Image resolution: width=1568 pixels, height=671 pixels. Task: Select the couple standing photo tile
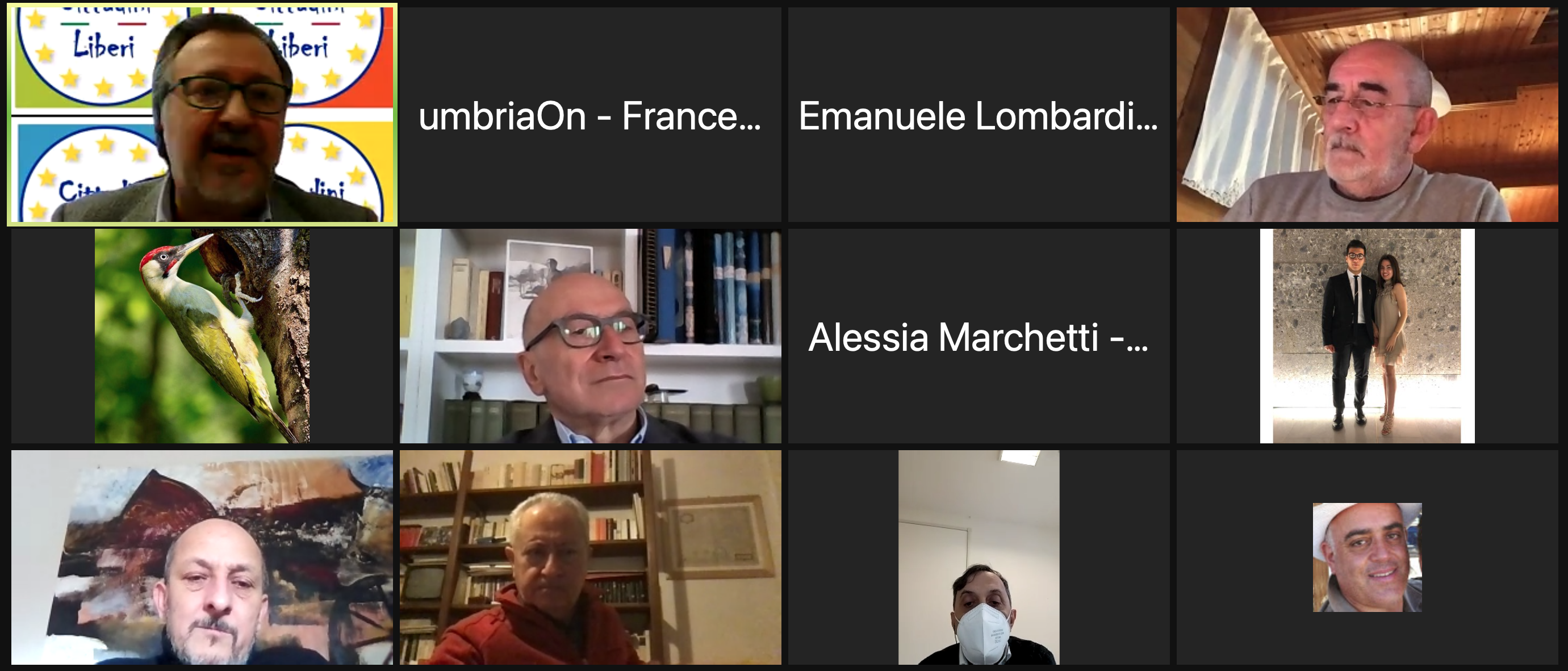click(1367, 336)
